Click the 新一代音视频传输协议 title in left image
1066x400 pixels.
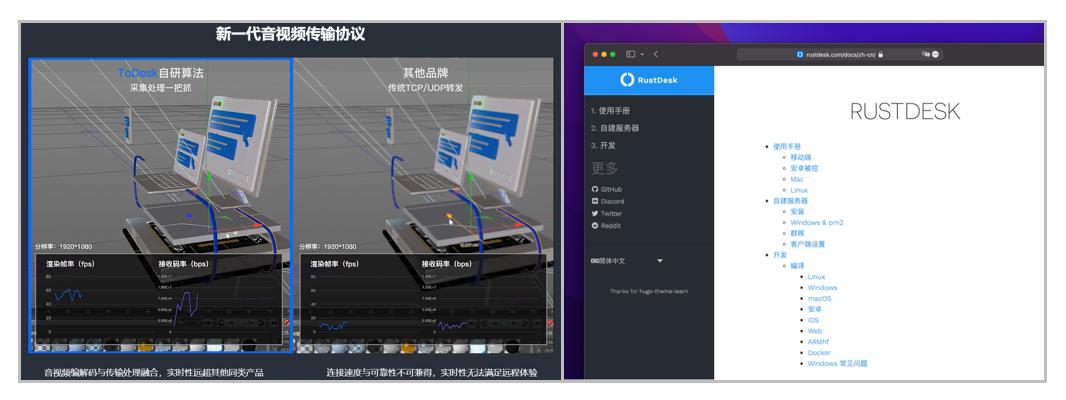[x=290, y=34]
